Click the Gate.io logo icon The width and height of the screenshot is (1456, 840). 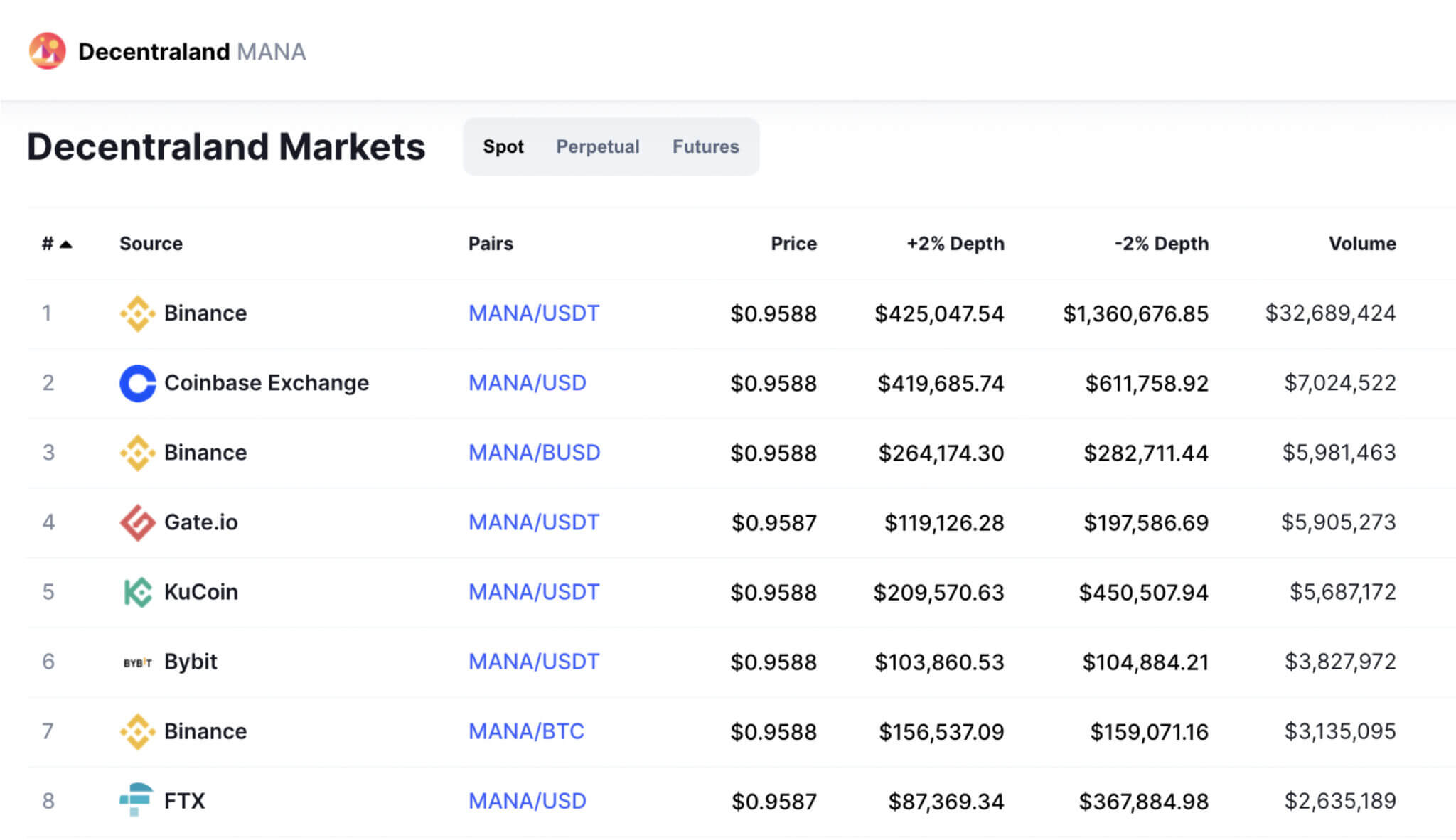coord(137,522)
